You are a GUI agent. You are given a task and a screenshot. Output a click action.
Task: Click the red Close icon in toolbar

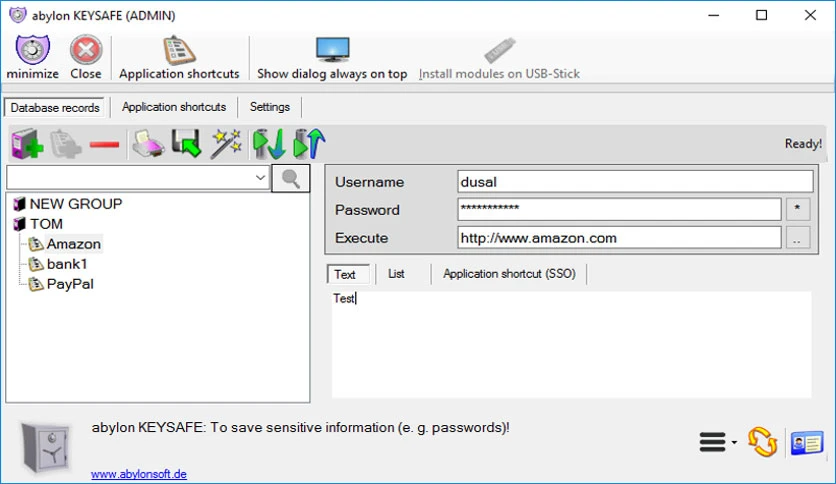pyautogui.click(x=86, y=50)
